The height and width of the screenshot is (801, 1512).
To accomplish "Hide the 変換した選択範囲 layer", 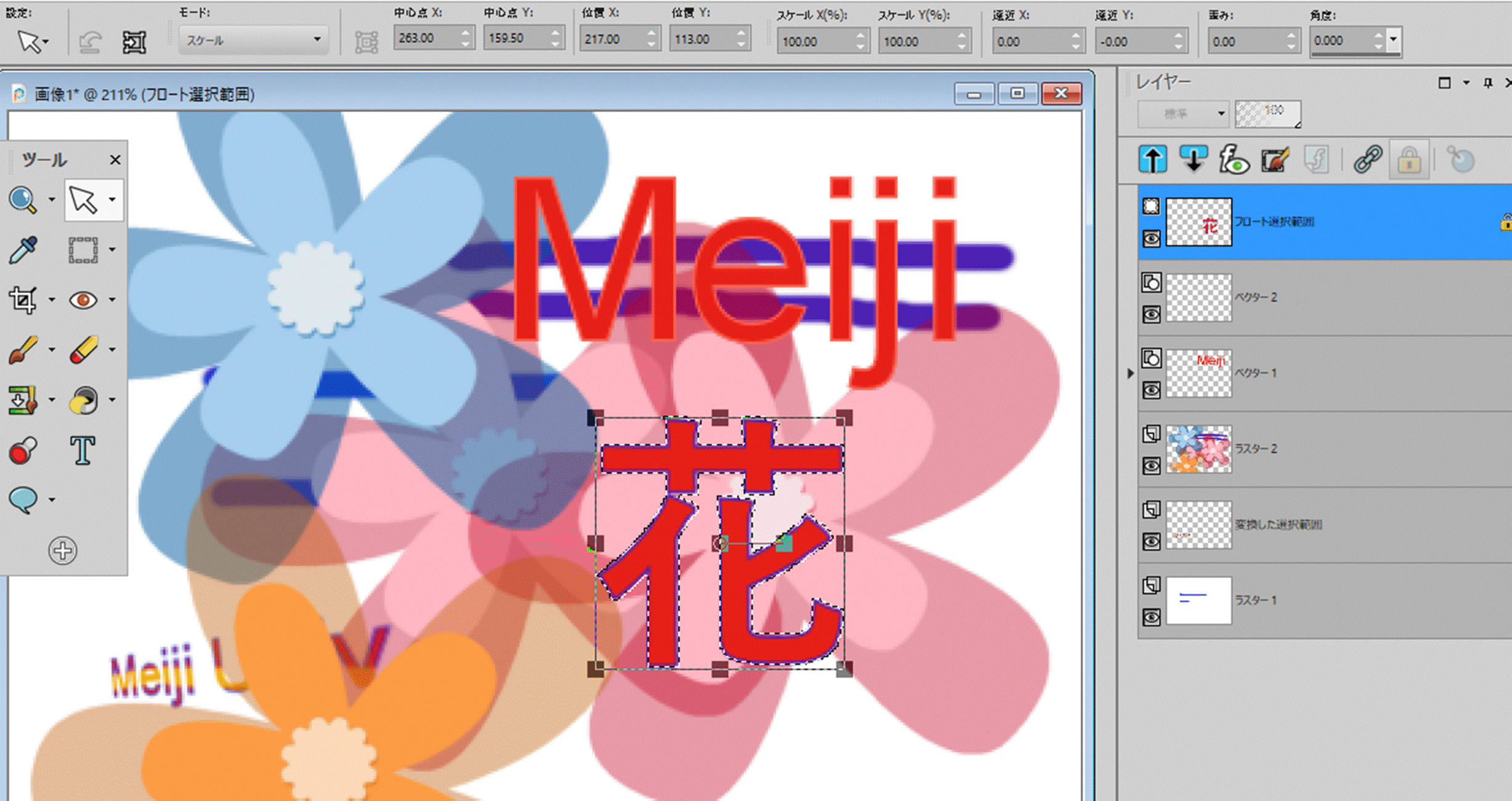I will point(1151,542).
